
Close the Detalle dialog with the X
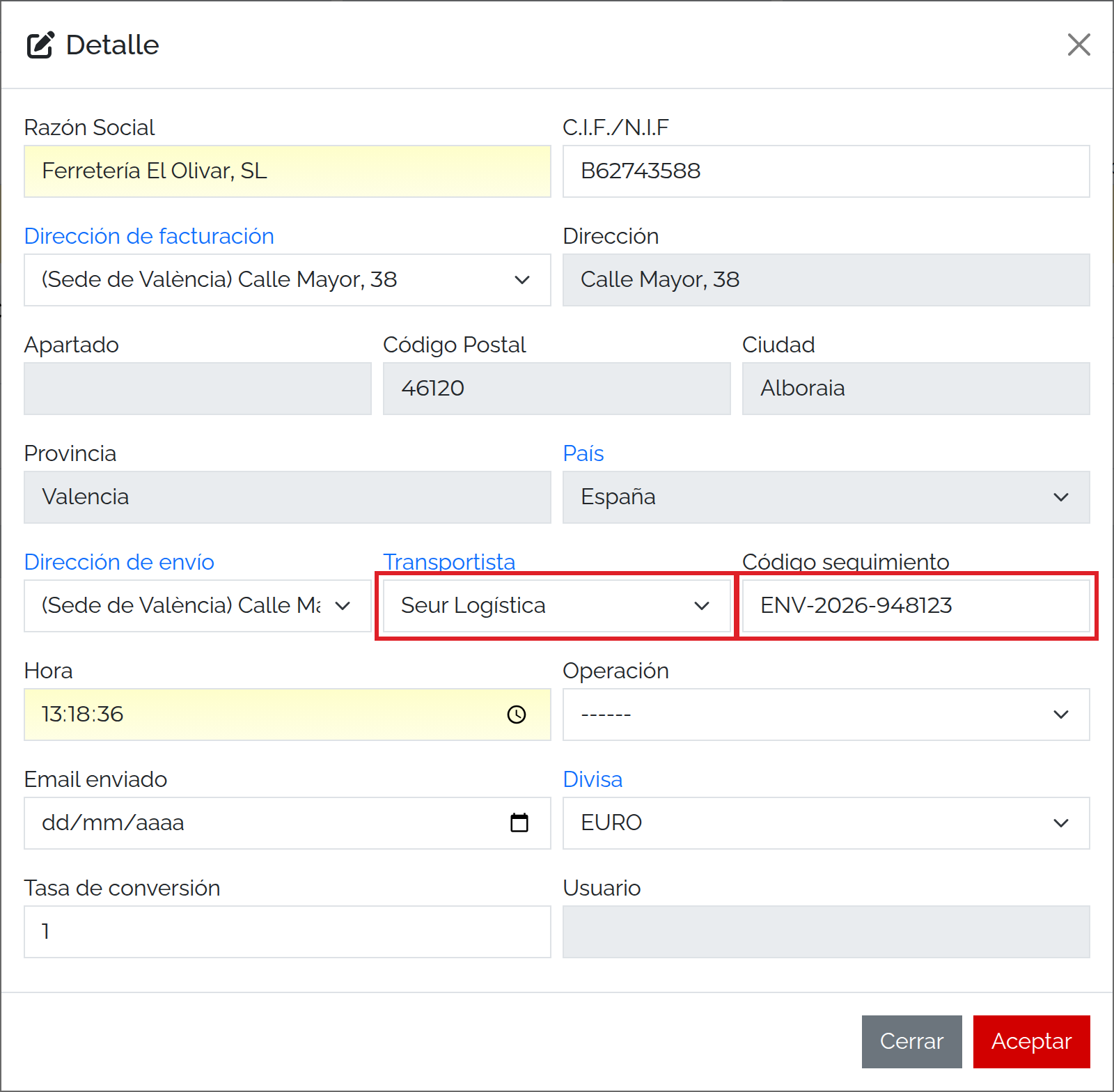pyautogui.click(x=1078, y=45)
